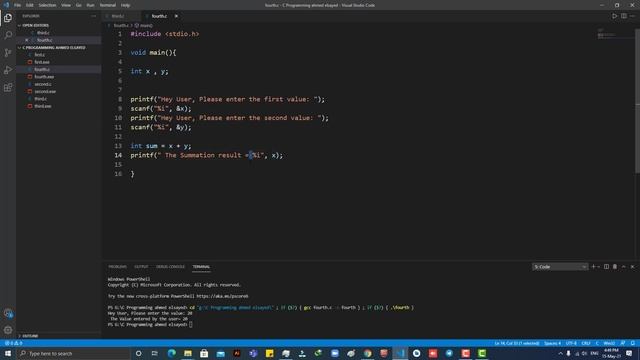Open the Go menu
This screenshot has width=640, height=360.
click(x=78, y=5)
